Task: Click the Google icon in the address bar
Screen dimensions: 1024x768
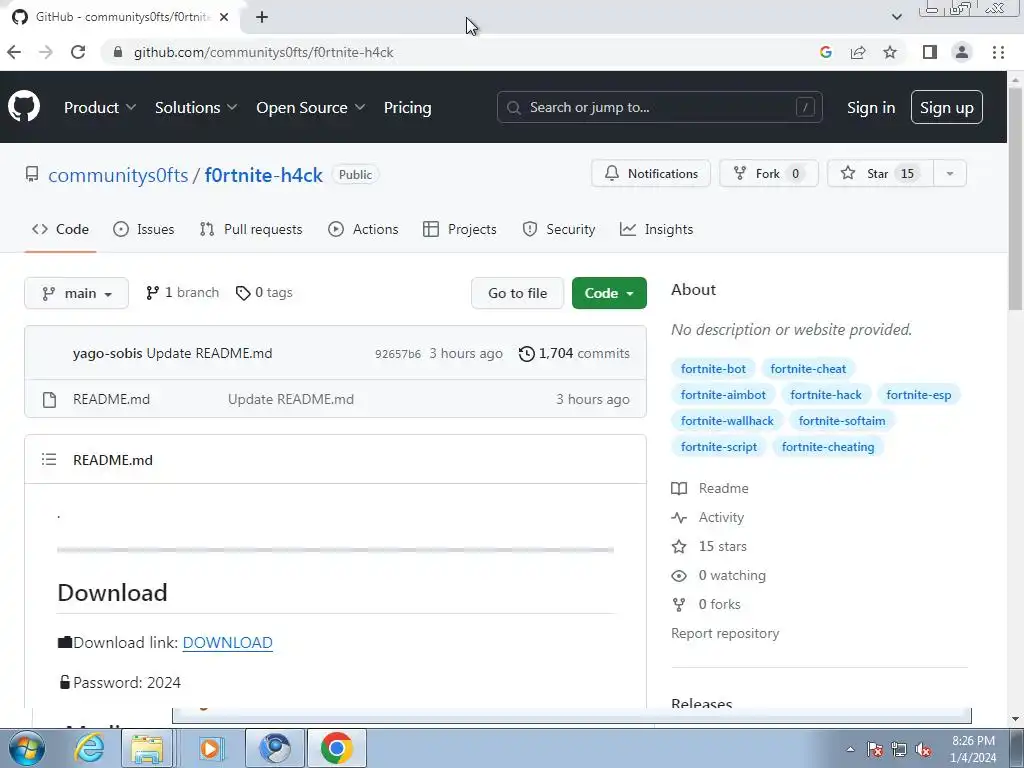Action: pos(825,52)
